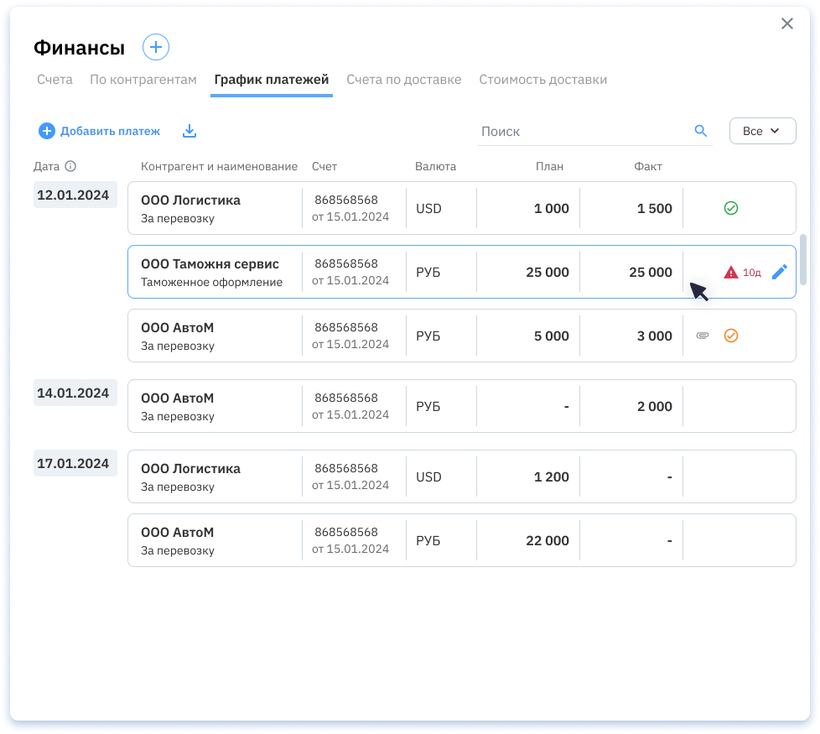Click the download icon next to Добавить платеж

click(x=189, y=131)
